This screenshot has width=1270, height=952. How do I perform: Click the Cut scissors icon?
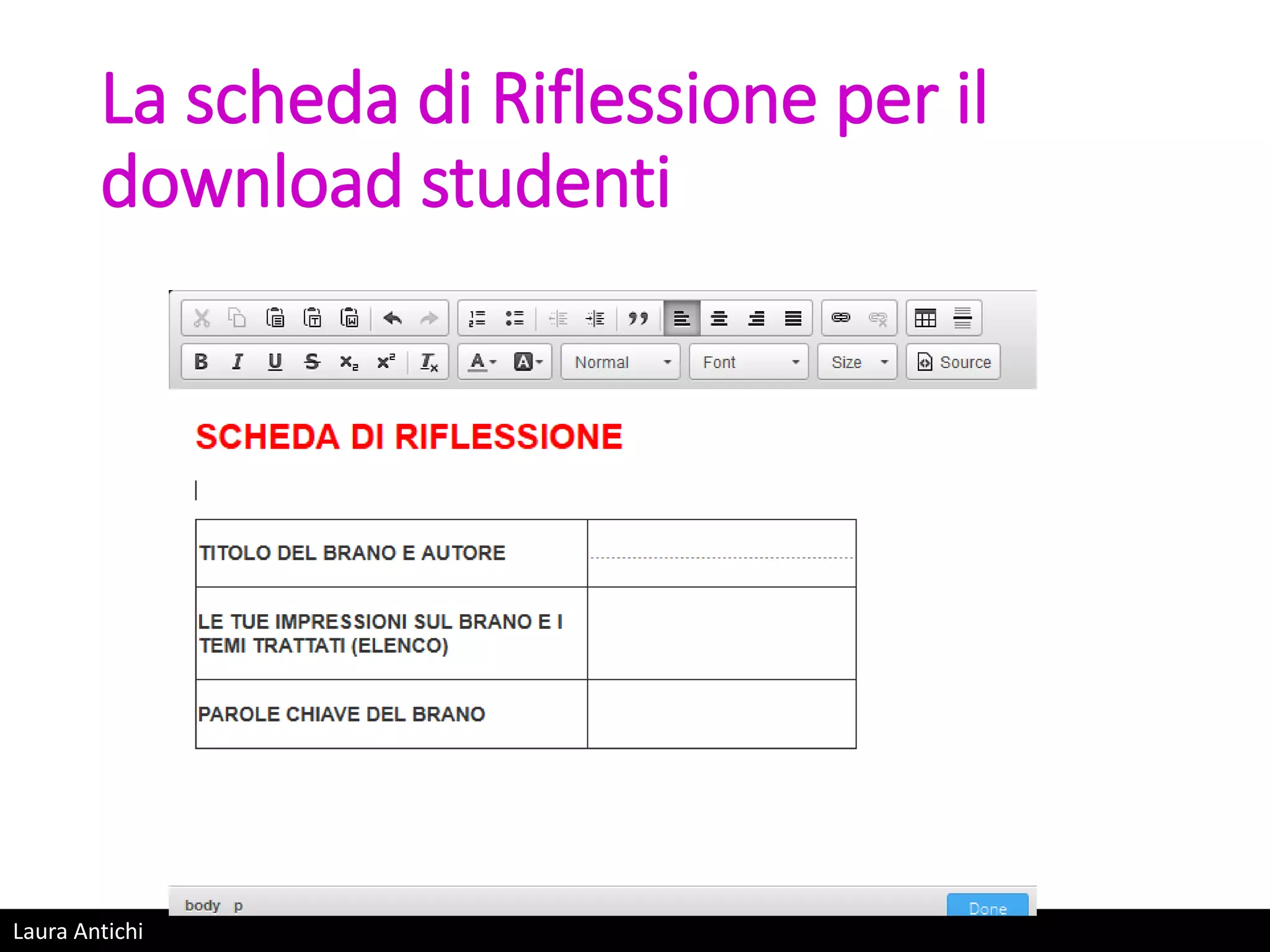202,319
